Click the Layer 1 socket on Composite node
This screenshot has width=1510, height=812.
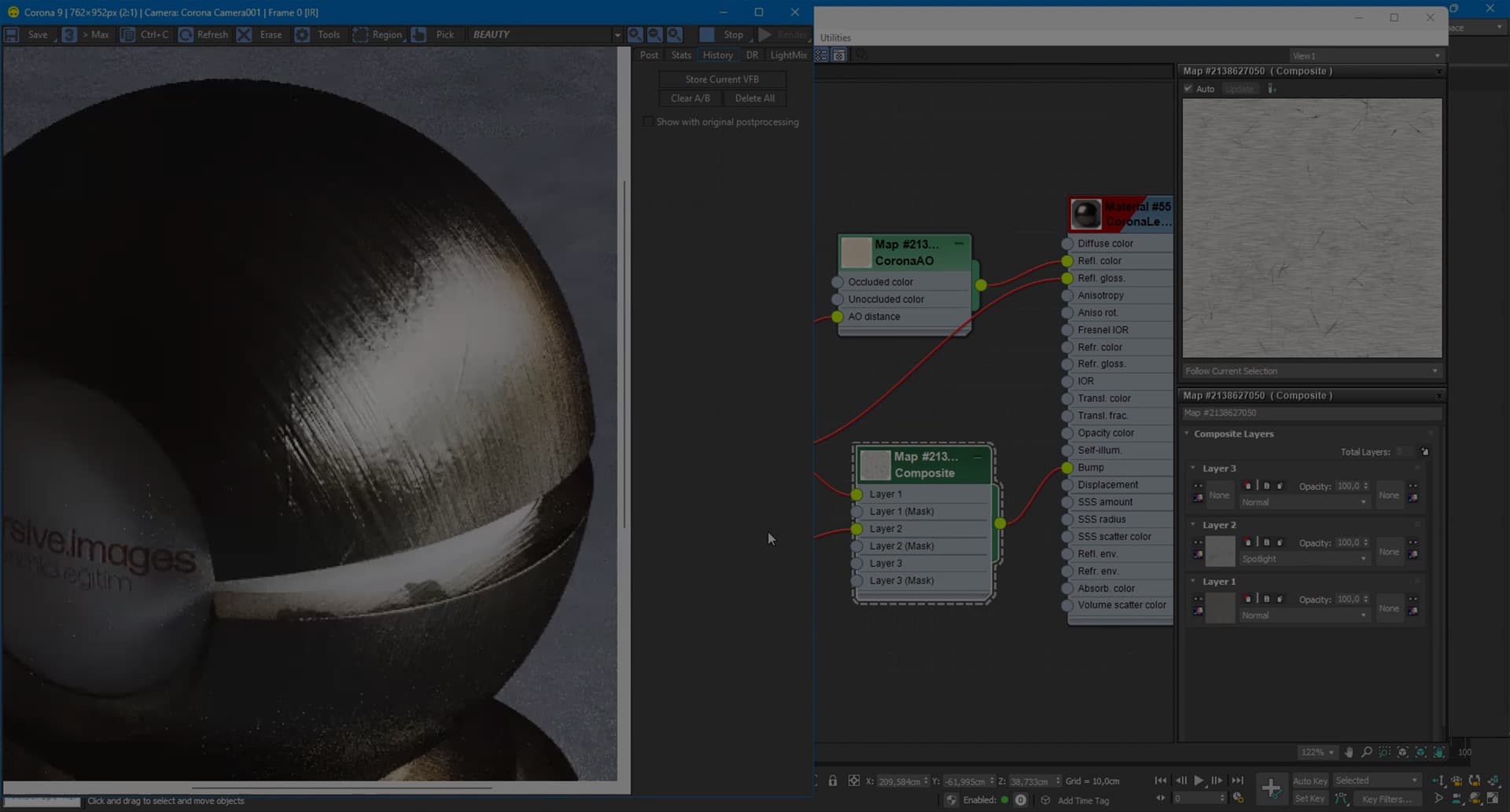click(x=856, y=494)
